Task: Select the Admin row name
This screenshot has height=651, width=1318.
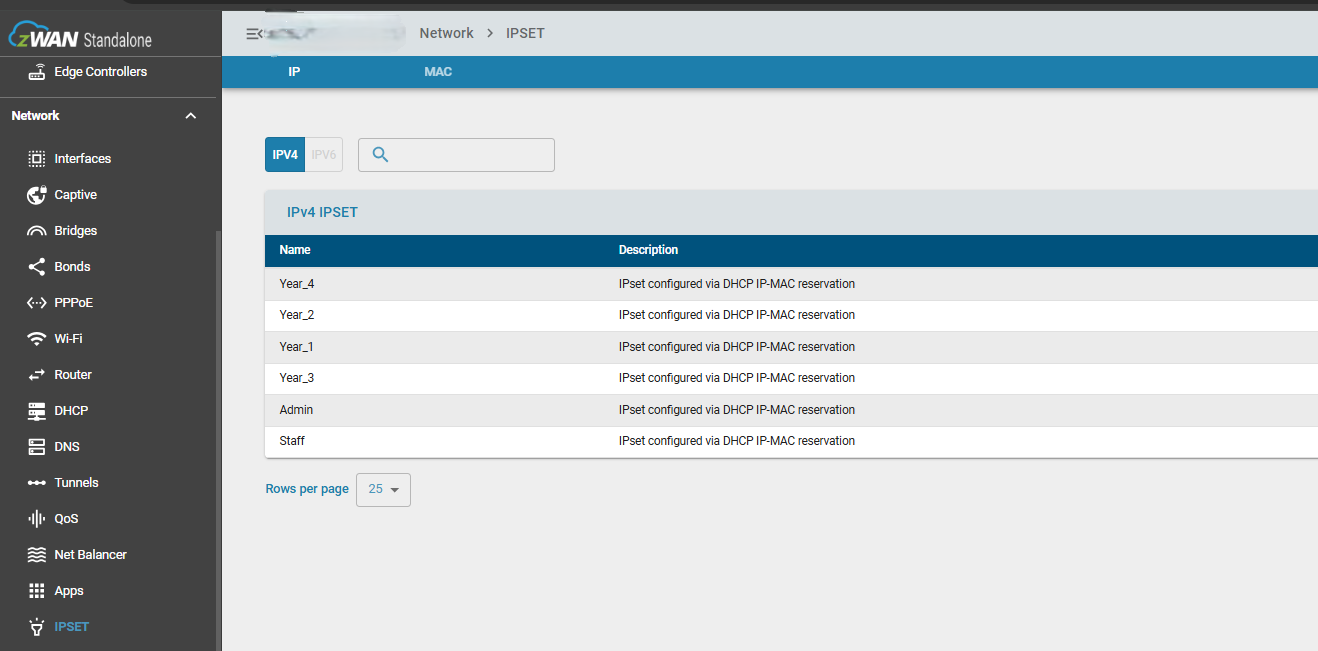Action: coord(296,410)
